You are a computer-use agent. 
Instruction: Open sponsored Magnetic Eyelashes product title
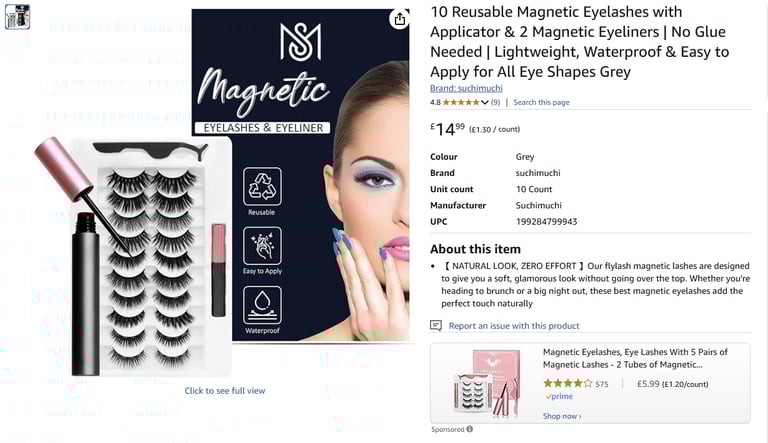coord(635,358)
